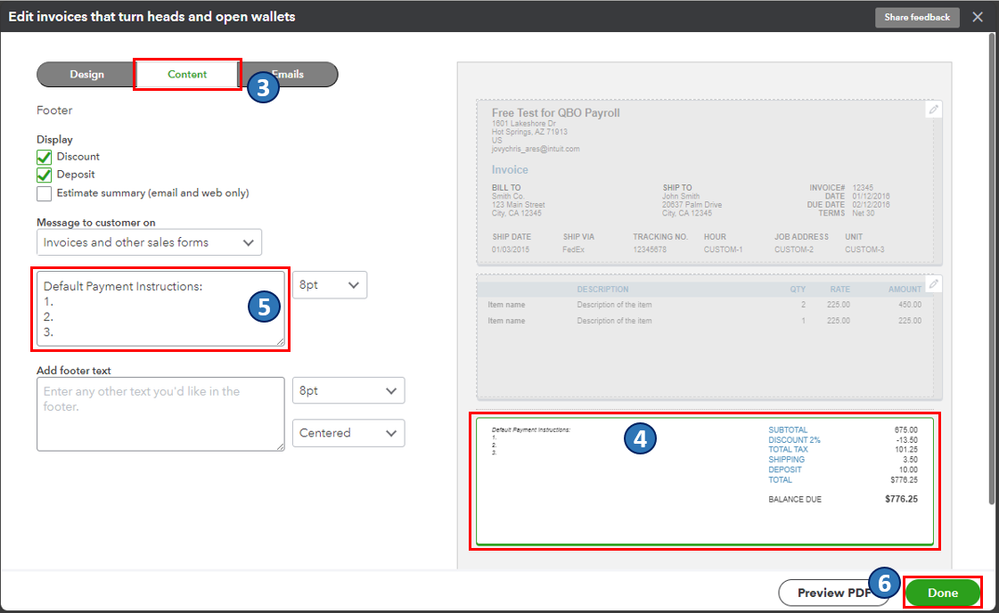Close the invoice editor dialog
The image size is (999, 613).
977,17
